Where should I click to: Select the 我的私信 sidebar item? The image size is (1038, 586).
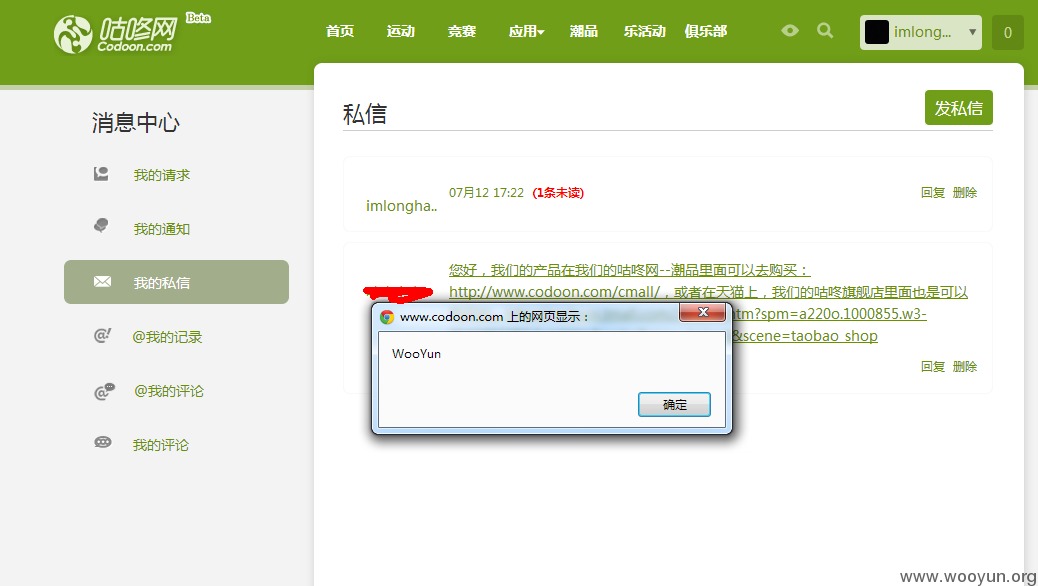(x=176, y=282)
